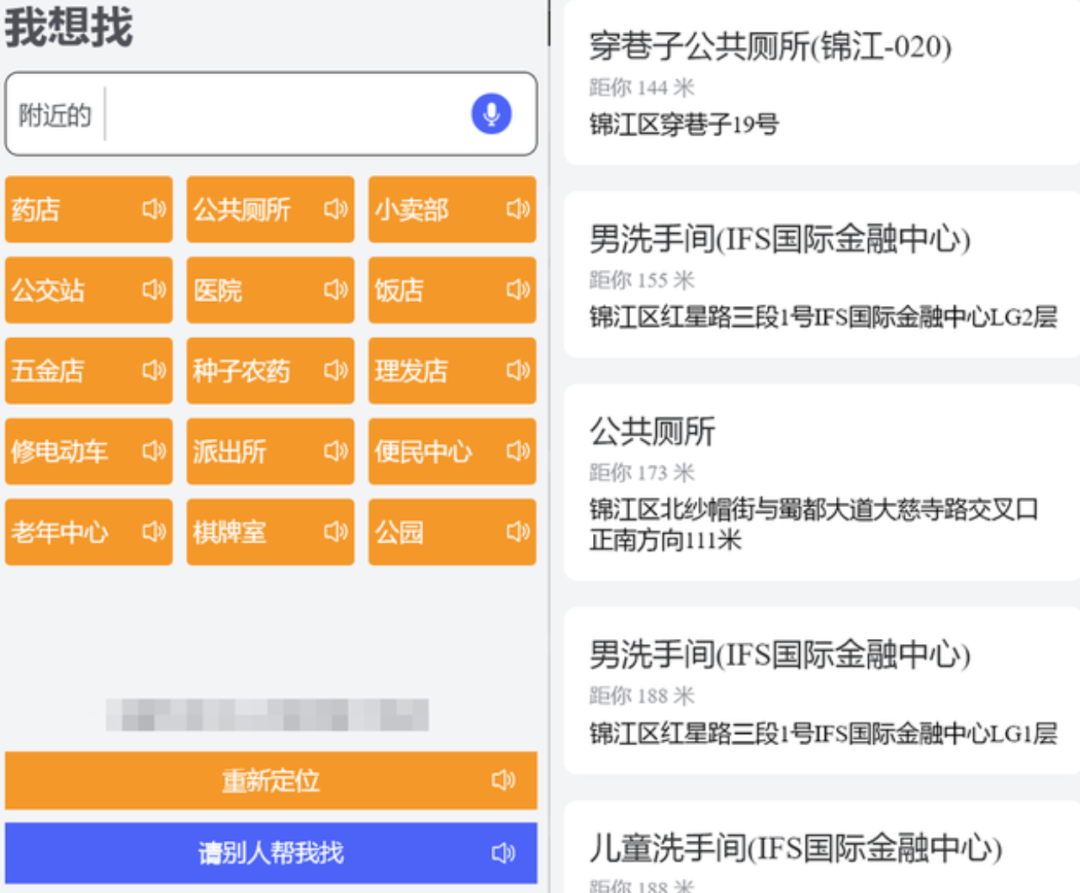The width and height of the screenshot is (1080, 893).
Task: Click speaker icon on 请别人帮我找 button
Action: (504, 853)
